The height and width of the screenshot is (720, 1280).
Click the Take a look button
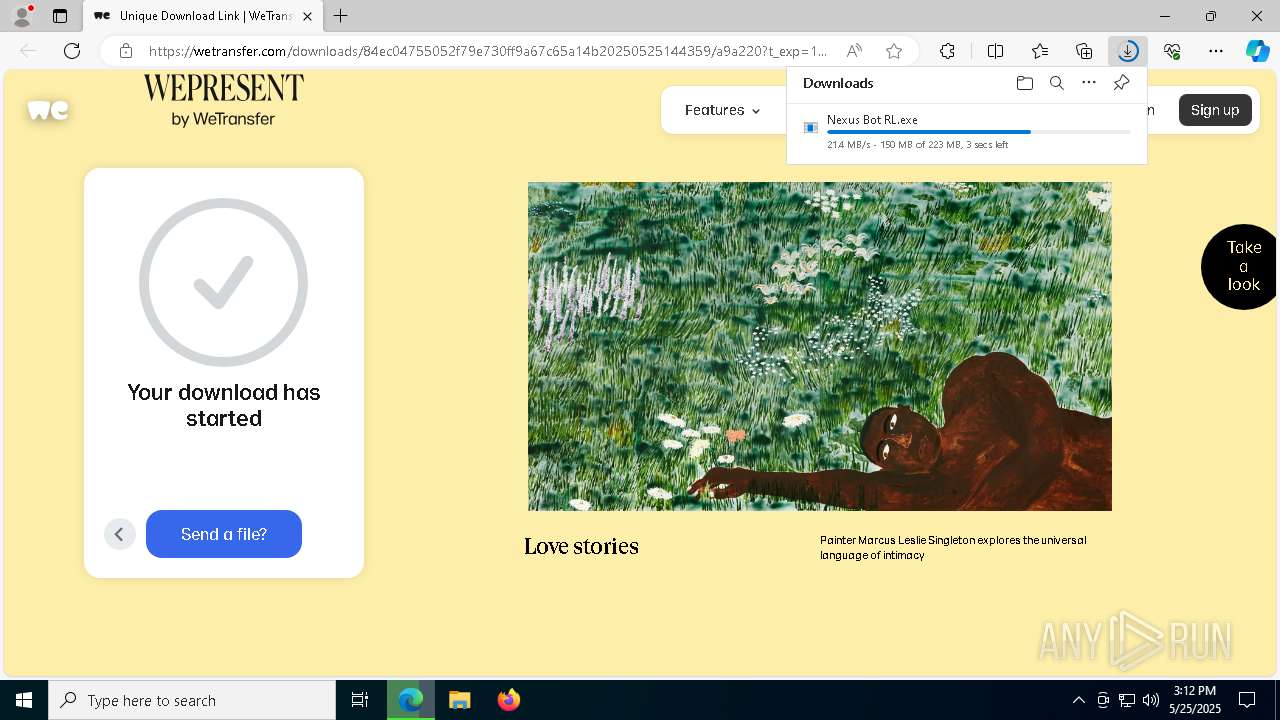tap(1241, 266)
